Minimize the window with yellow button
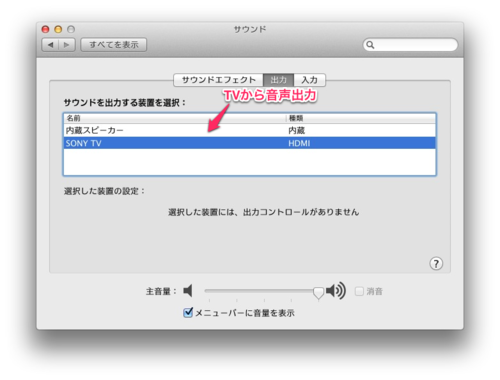 pos(58,29)
